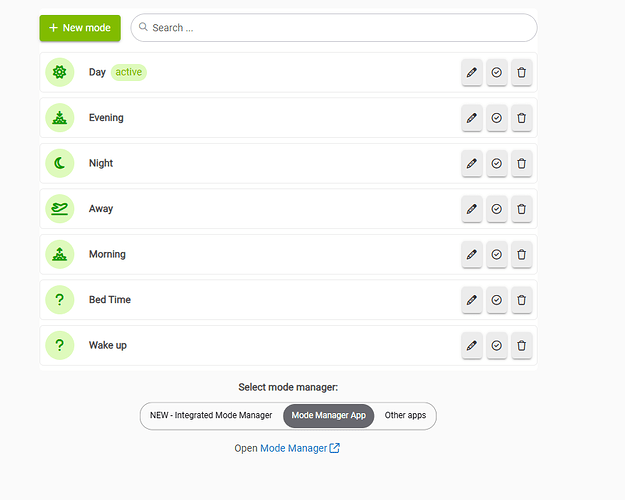This screenshot has width=625, height=500.
Task: Delete the Bed Time mode
Action: 521,300
